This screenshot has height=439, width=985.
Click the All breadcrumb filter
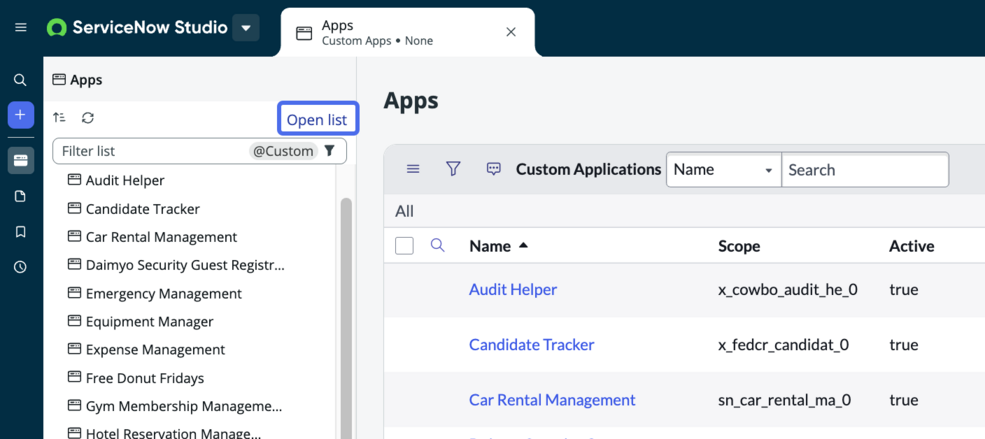(405, 212)
